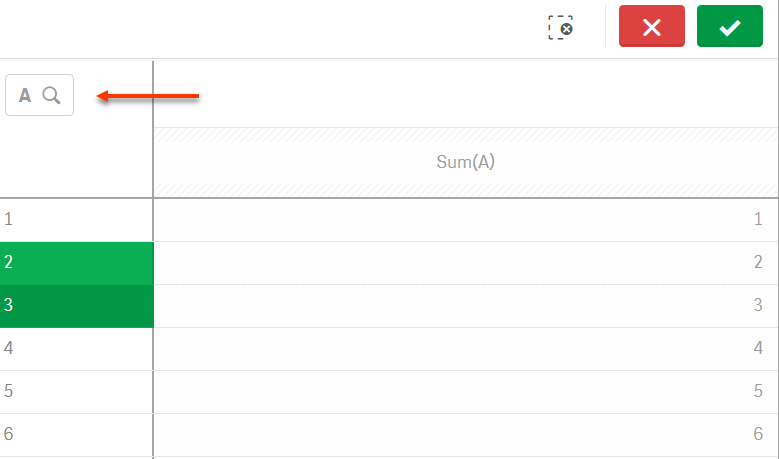This screenshot has height=459, width=779.
Task: Click the letter A in the search header box
Action: tap(25, 96)
